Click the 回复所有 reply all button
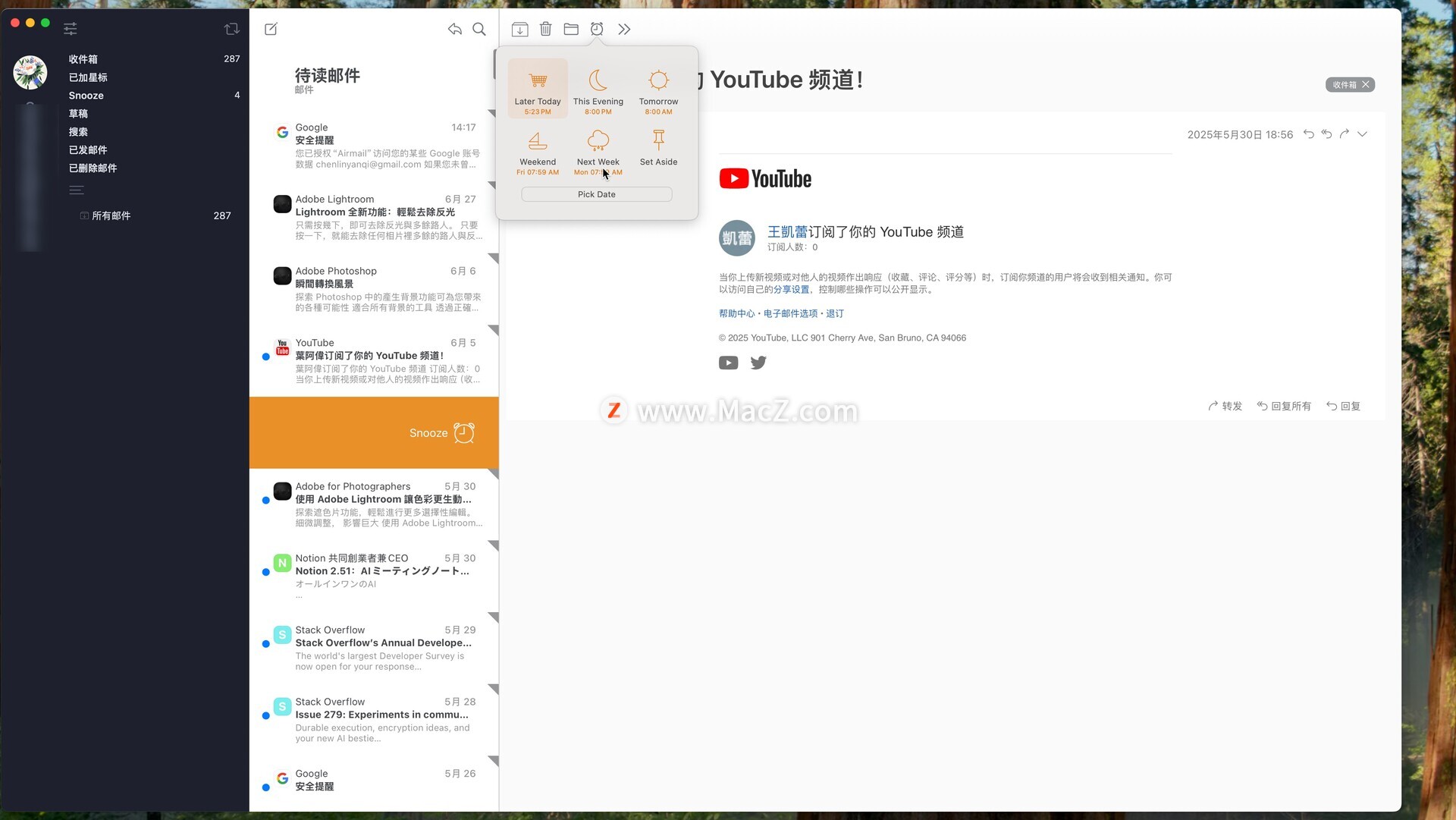This screenshot has width=1456, height=820. (1284, 406)
